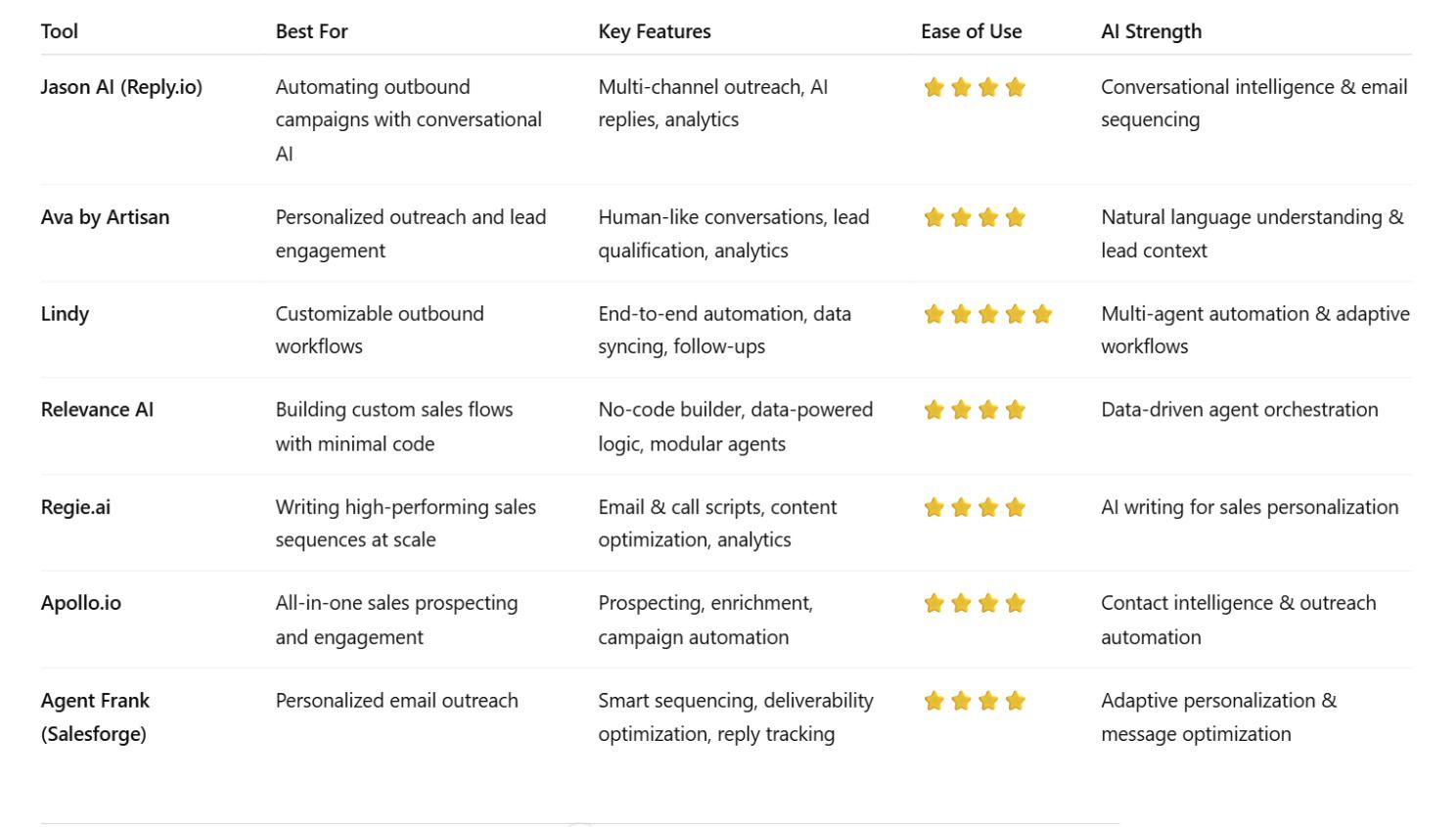Select the Regie.ai tool name
The width and height of the screenshot is (1456, 827).
coord(75,507)
